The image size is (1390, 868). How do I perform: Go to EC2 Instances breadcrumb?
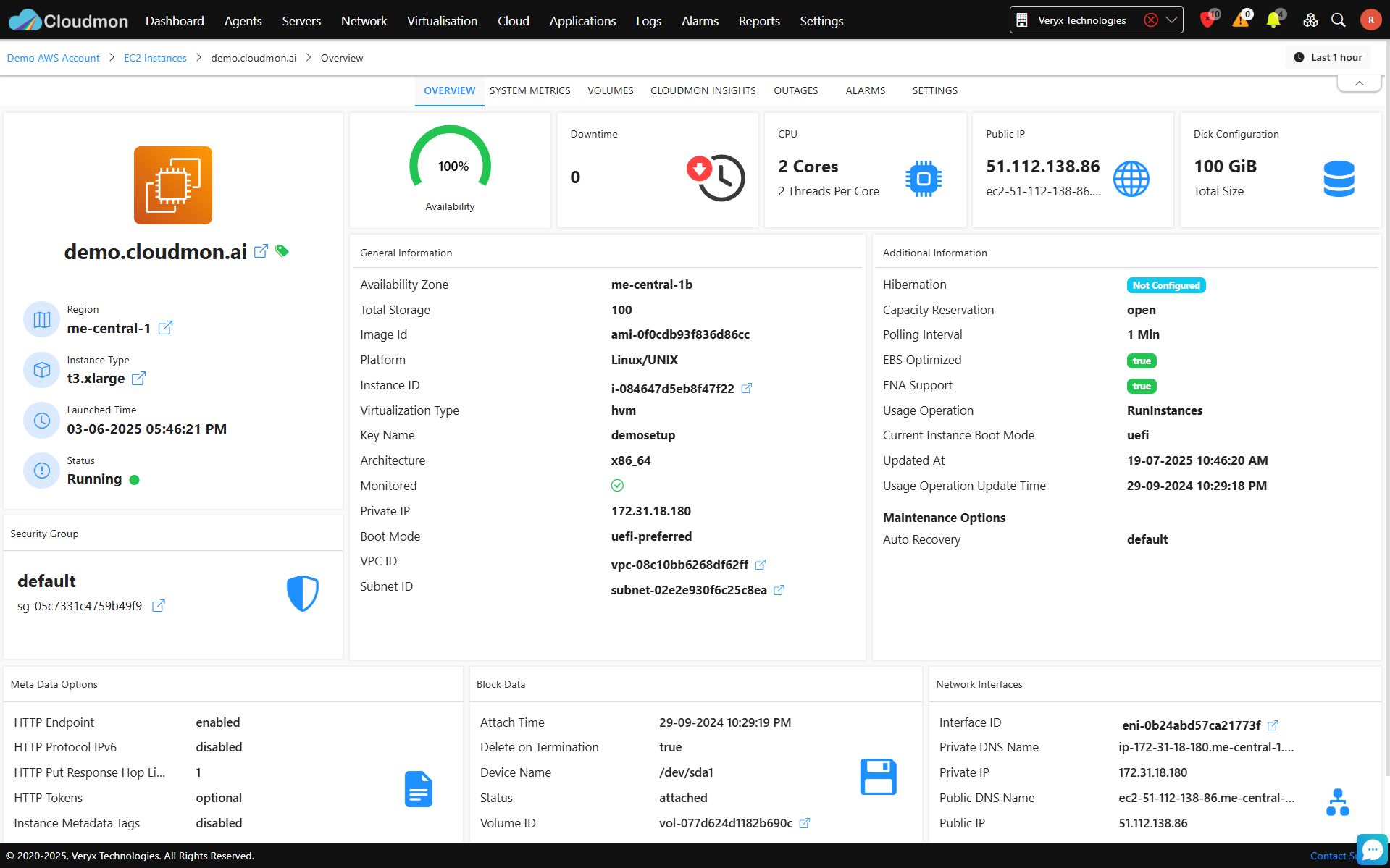coord(155,58)
